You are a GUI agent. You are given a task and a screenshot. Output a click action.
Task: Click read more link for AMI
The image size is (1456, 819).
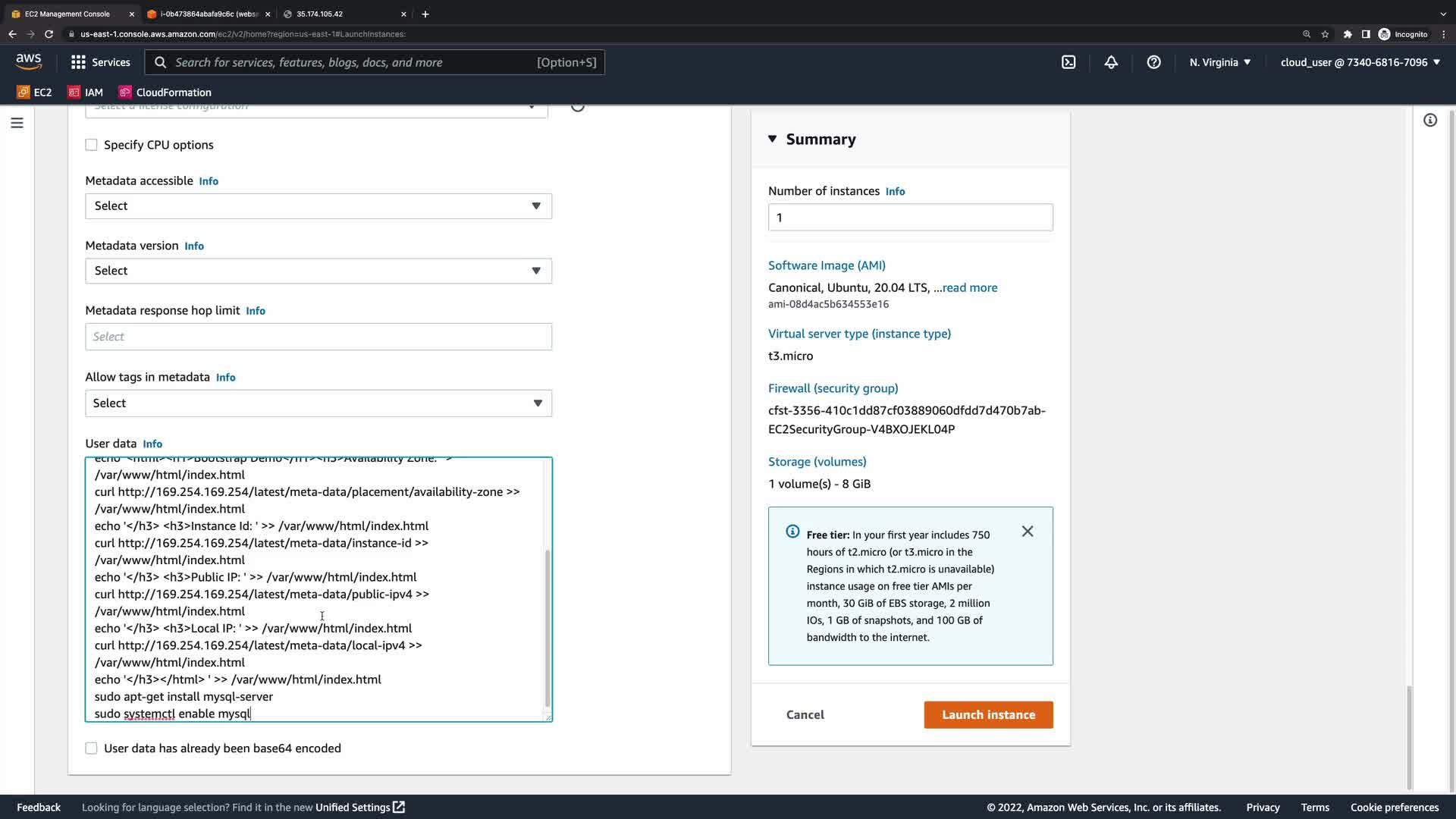[970, 287]
